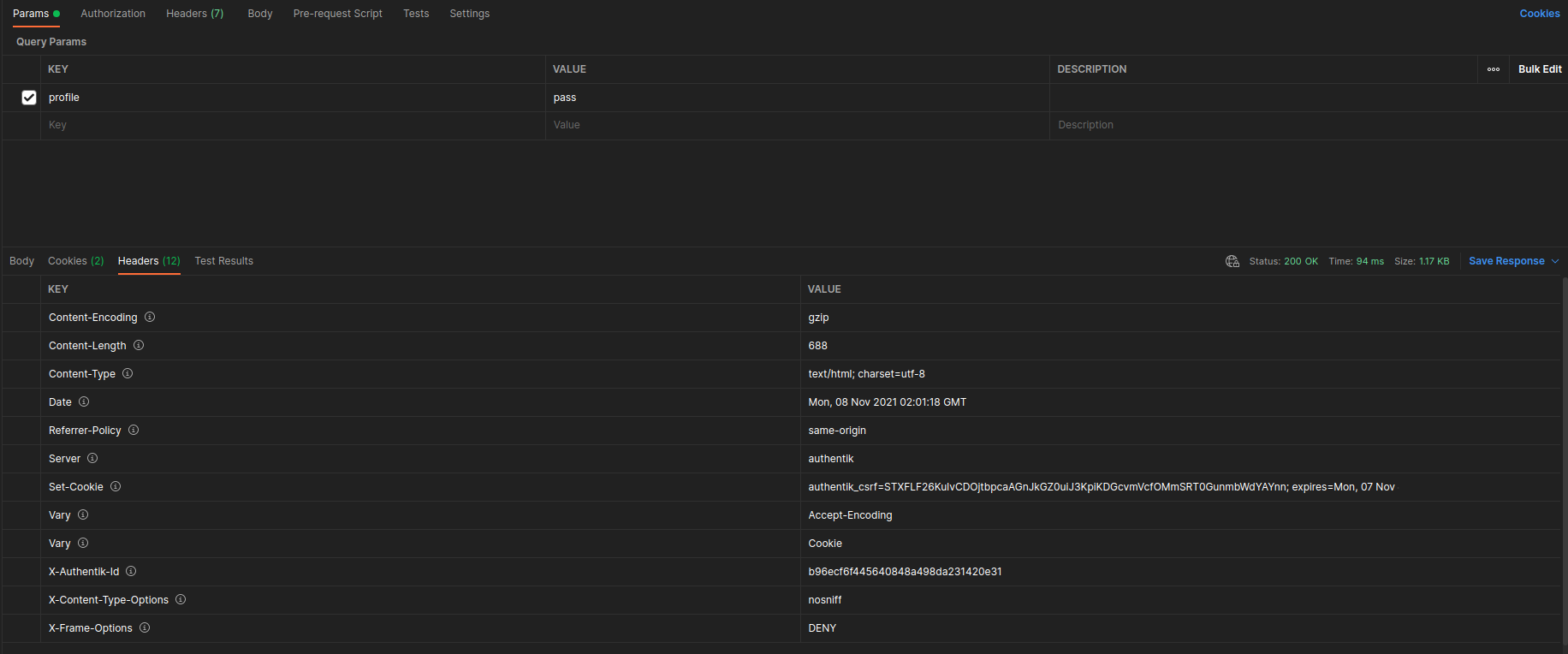Image resolution: width=1568 pixels, height=654 pixels.
Task: Click info icon next to Content-Length
Action: point(139,345)
